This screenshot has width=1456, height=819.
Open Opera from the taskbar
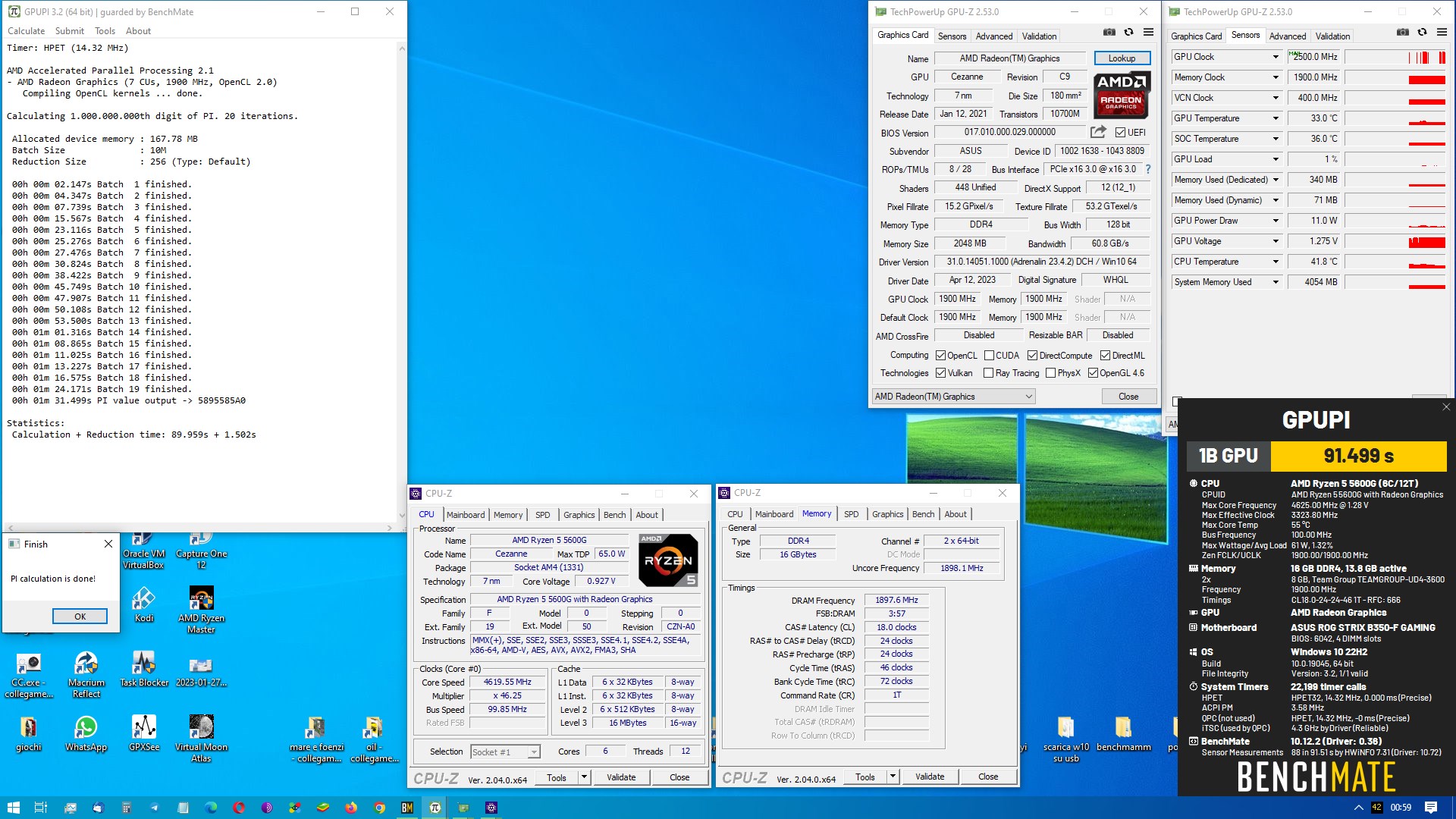(x=239, y=808)
